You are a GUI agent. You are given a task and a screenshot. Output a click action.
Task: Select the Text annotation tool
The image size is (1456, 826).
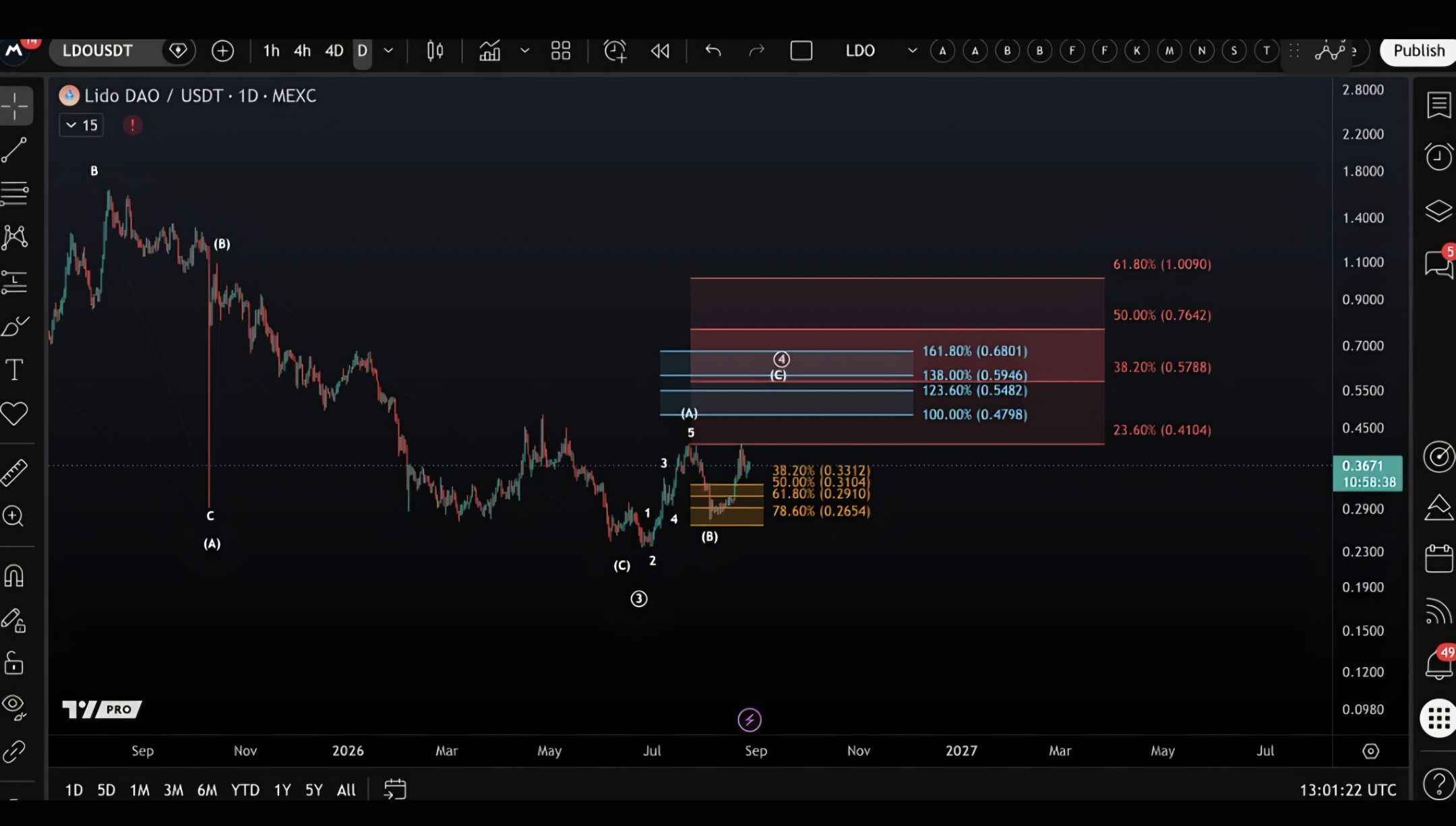pos(15,370)
